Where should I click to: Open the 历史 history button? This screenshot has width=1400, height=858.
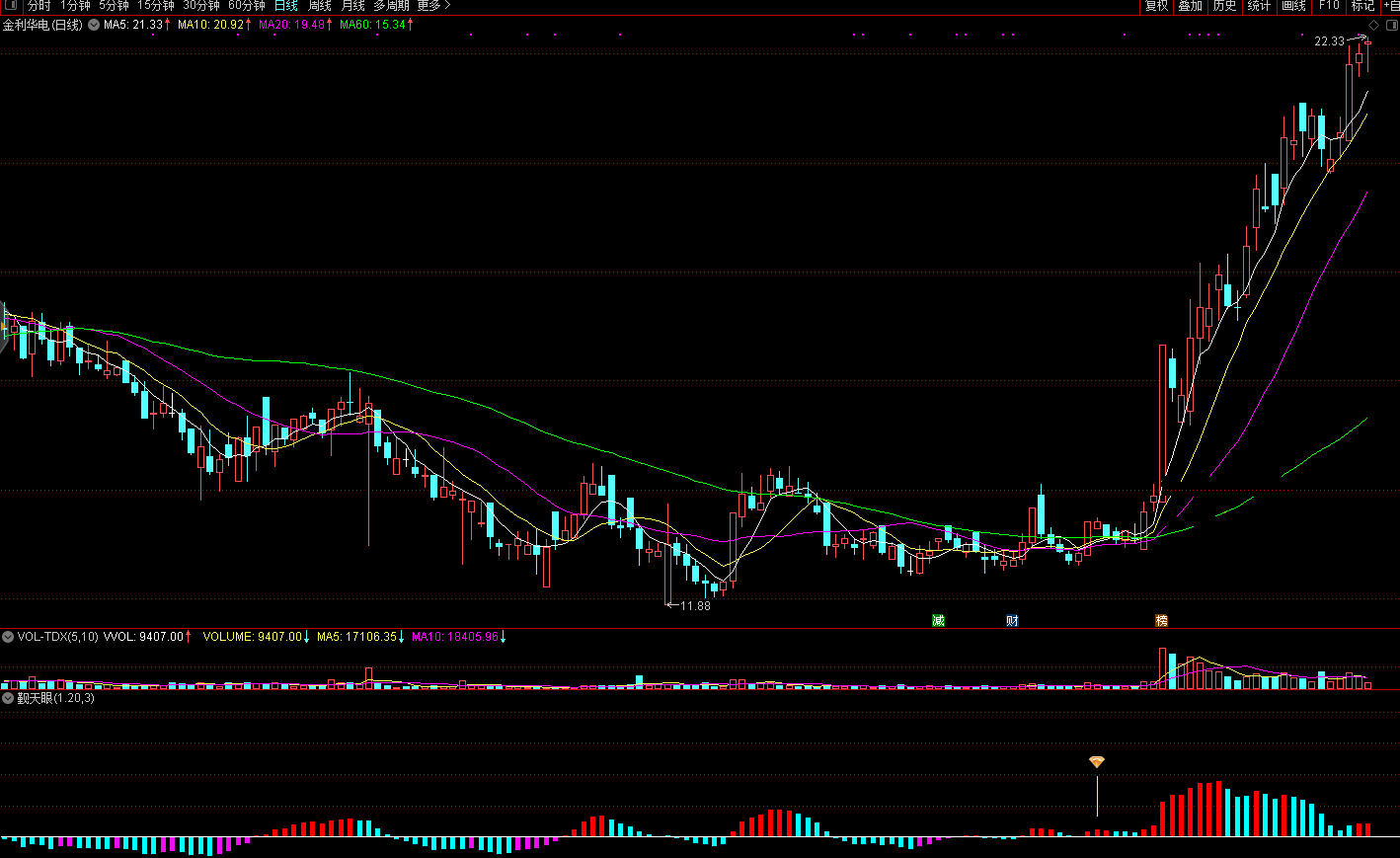click(x=1225, y=6)
